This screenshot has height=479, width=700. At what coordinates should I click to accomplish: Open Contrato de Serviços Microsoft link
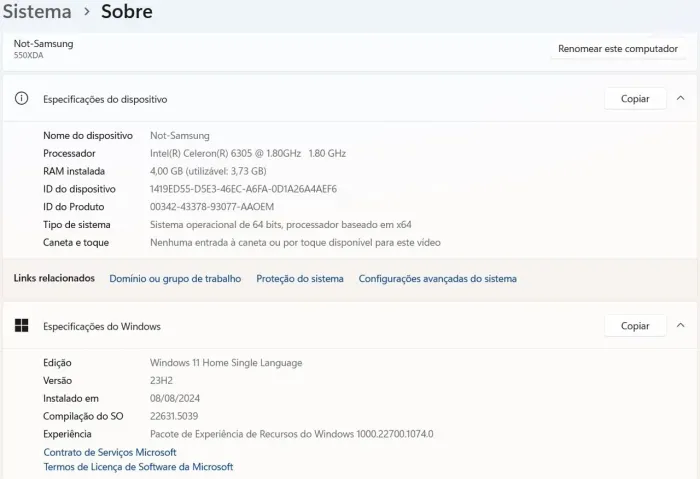point(110,452)
